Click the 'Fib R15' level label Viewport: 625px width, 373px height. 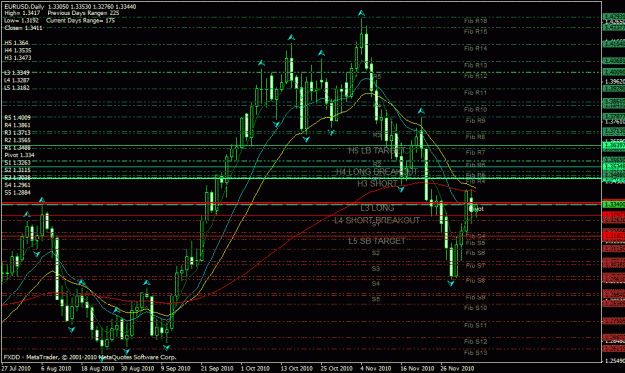point(476,31)
